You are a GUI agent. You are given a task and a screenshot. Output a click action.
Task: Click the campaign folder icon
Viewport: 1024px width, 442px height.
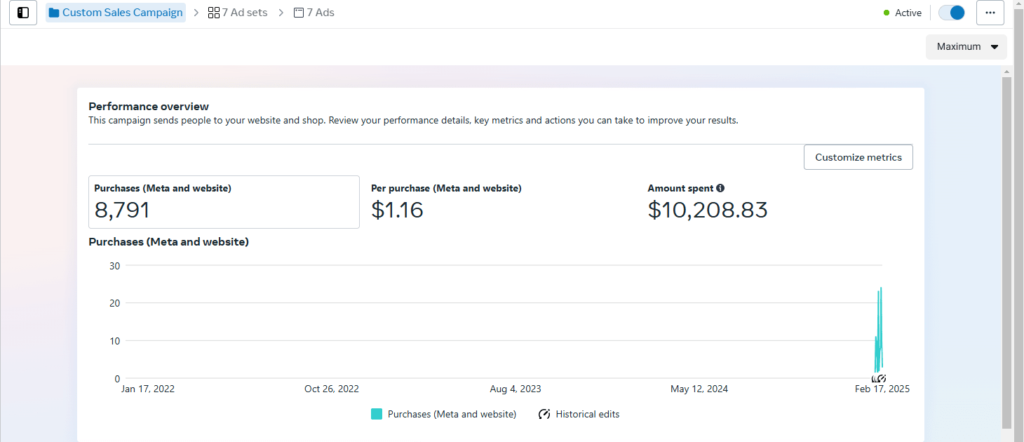point(54,13)
